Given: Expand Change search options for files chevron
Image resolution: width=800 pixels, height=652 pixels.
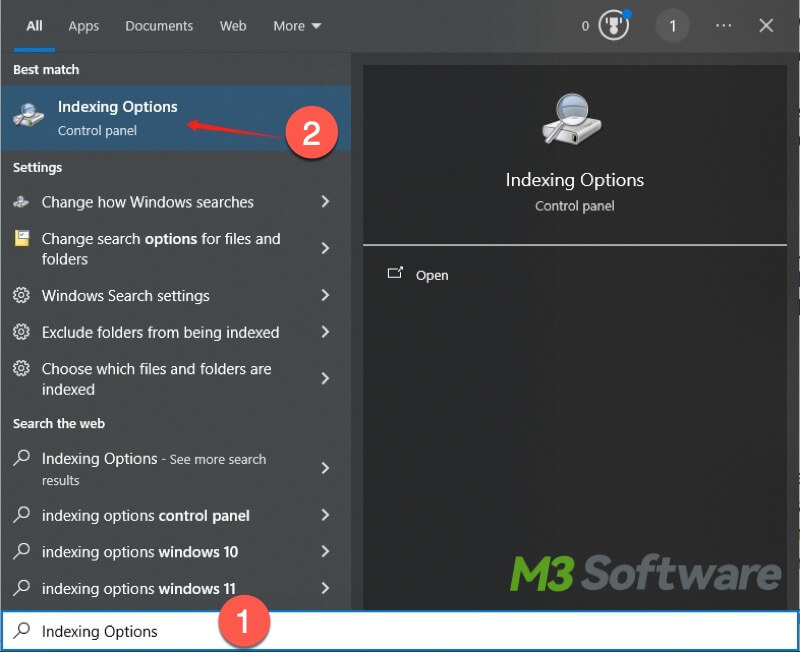Looking at the screenshot, I should 325,248.
